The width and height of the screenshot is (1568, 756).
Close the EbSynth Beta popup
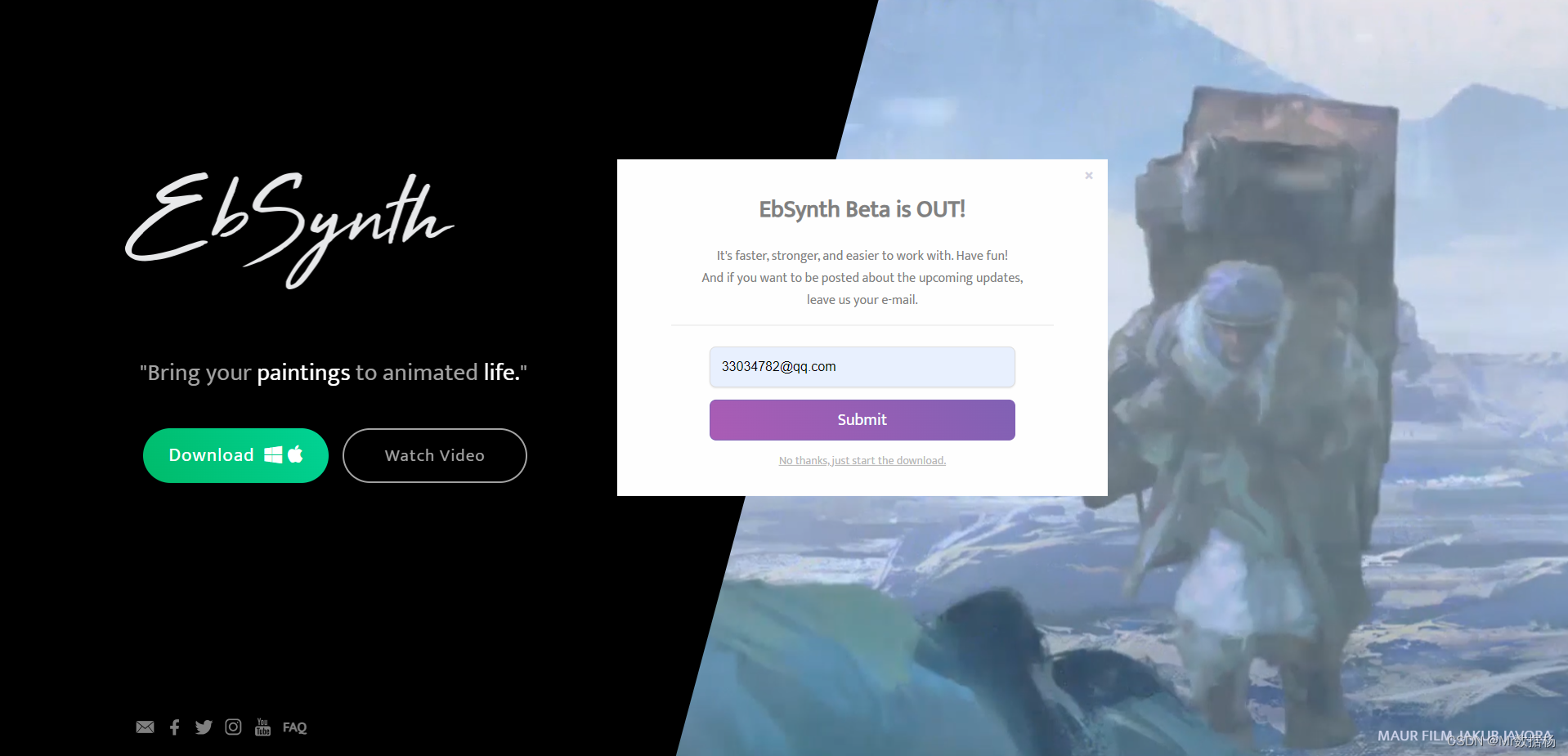[x=1089, y=176]
